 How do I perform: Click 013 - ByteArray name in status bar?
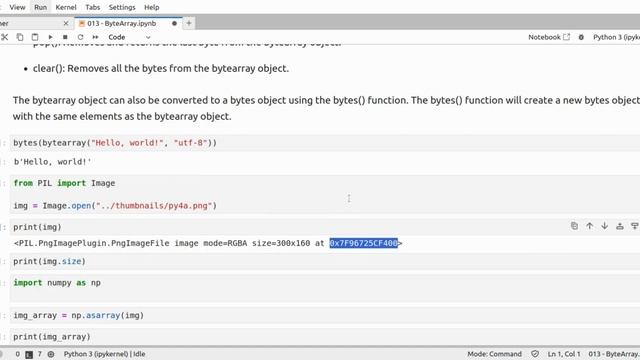click(614, 354)
